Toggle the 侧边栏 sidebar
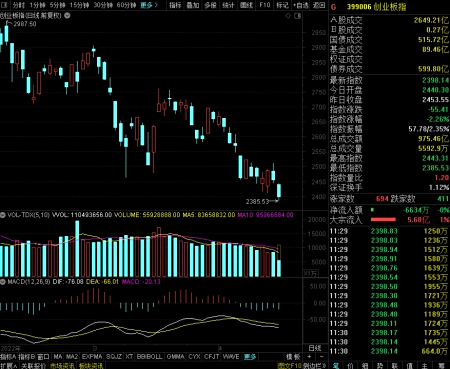This screenshot has height=369, width=450. [314, 366]
